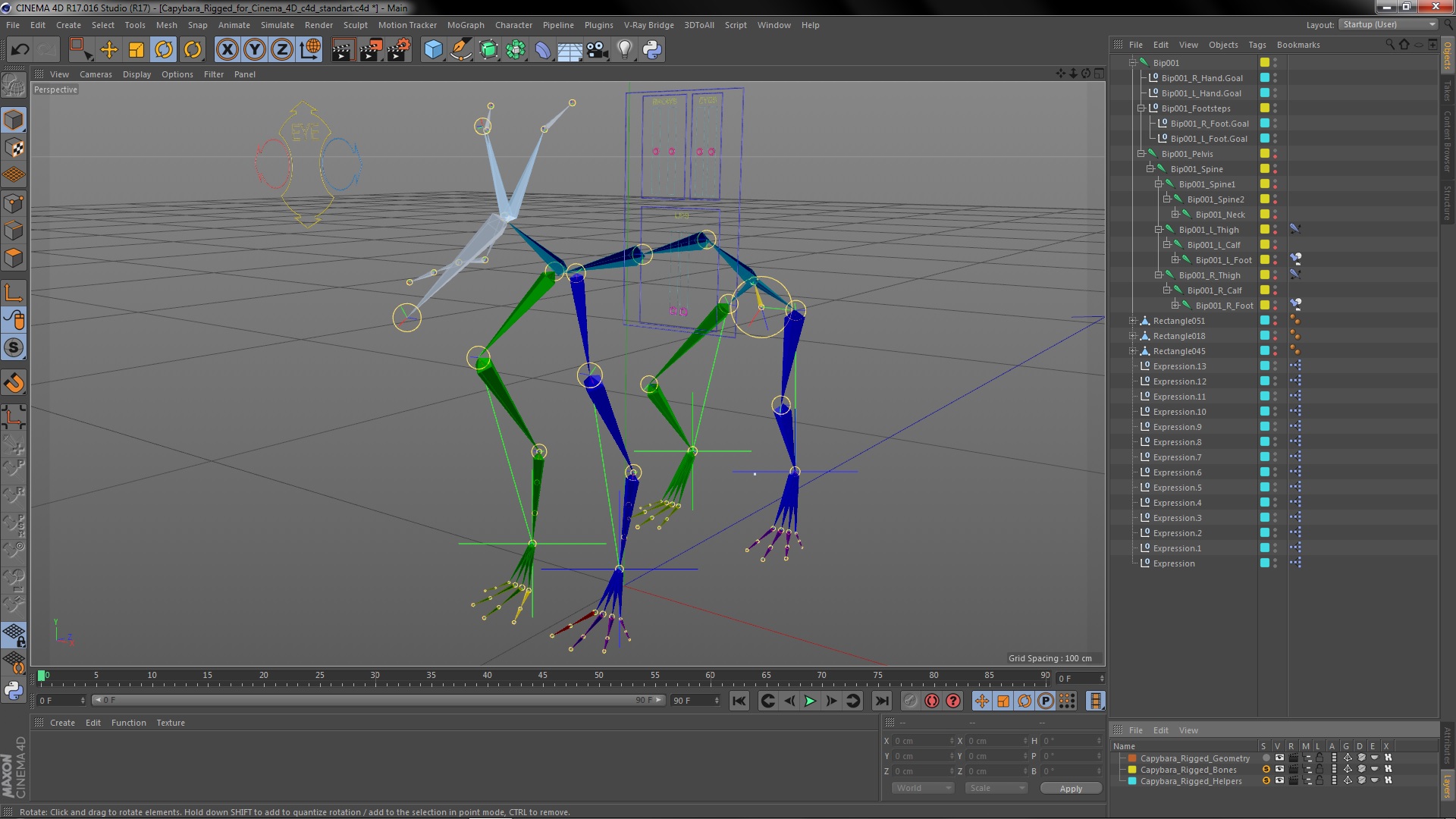Expand Bip001_Spine in outliner
The width and height of the screenshot is (1456, 819).
pyautogui.click(x=1148, y=168)
